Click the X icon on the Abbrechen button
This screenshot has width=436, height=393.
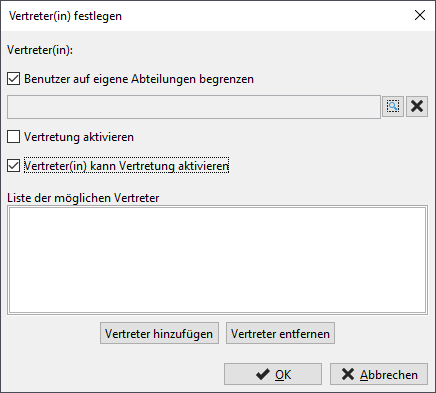tap(348, 374)
